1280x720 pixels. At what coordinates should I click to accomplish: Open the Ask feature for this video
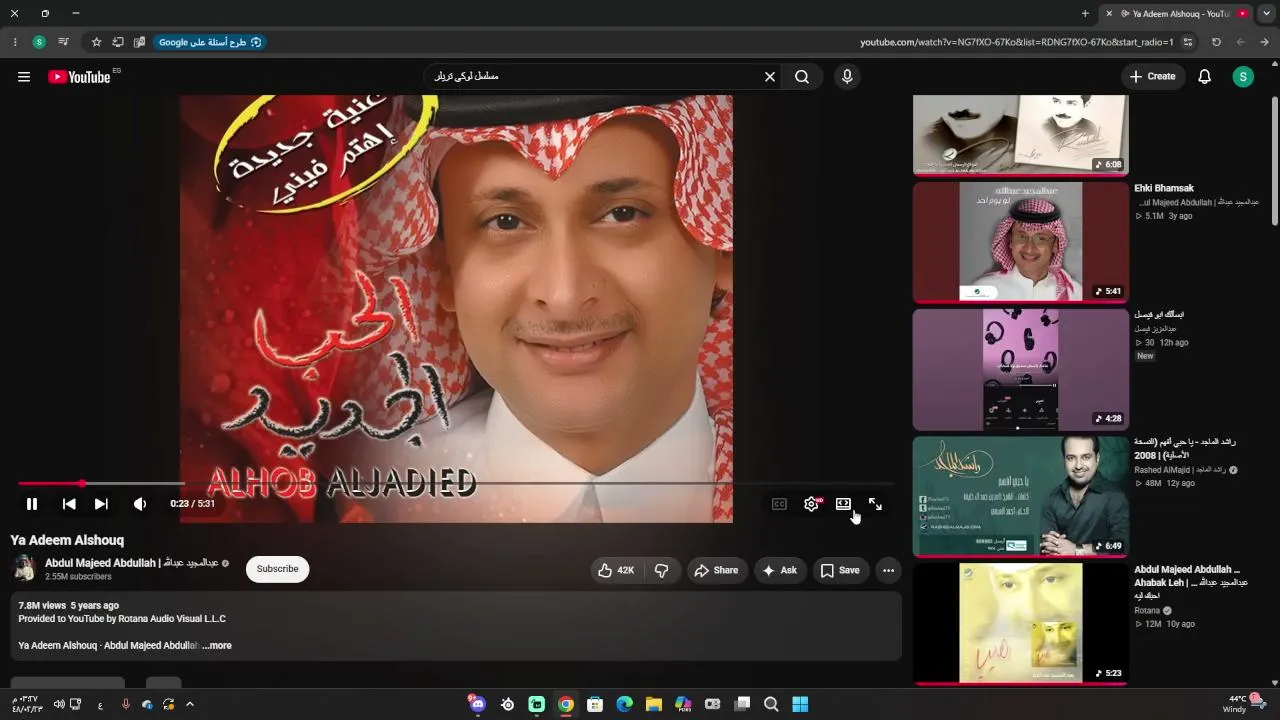(x=780, y=570)
